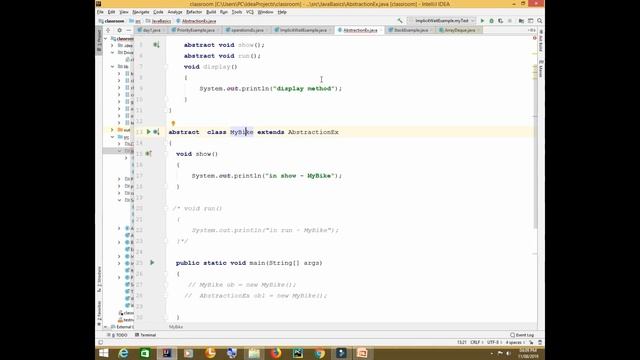This screenshot has width=640, height=360.
Task: Click the Windows Start button
Action: tap(104, 353)
